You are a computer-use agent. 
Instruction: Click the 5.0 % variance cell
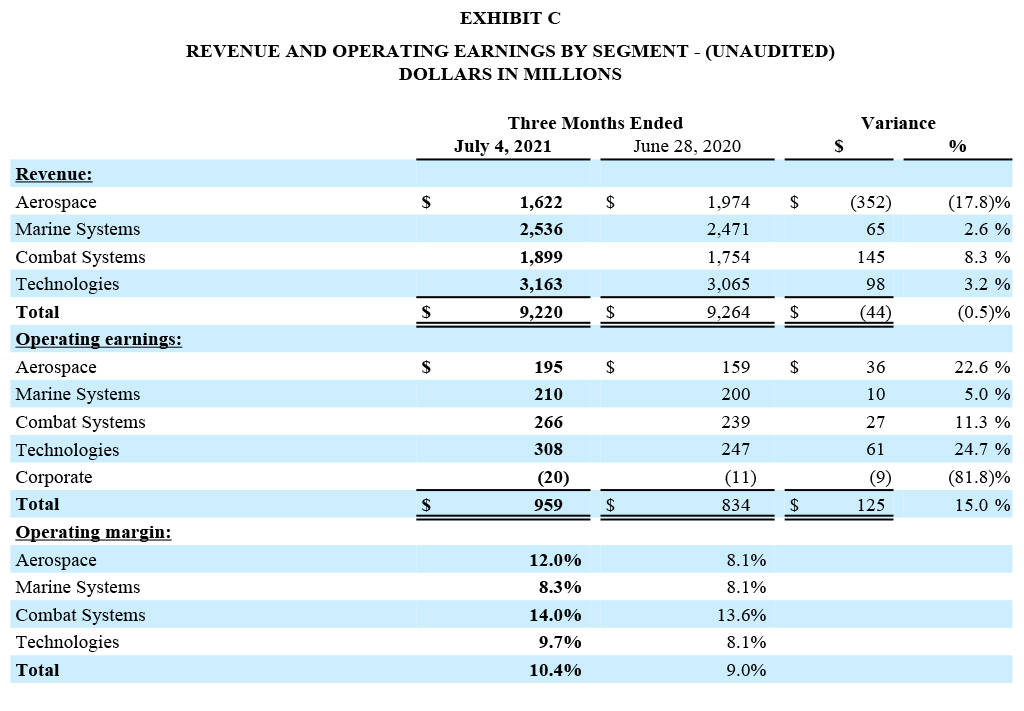(987, 394)
